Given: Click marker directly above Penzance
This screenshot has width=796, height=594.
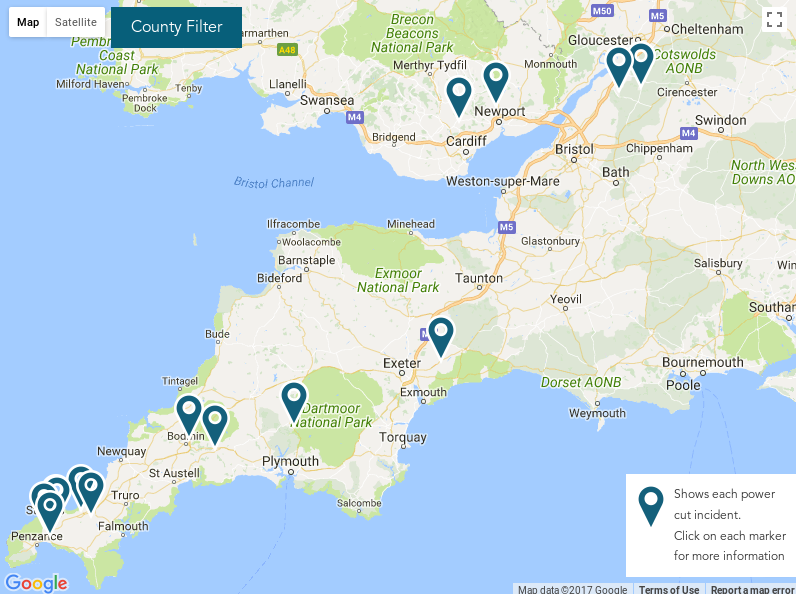Looking at the screenshot, I should pos(50,511).
